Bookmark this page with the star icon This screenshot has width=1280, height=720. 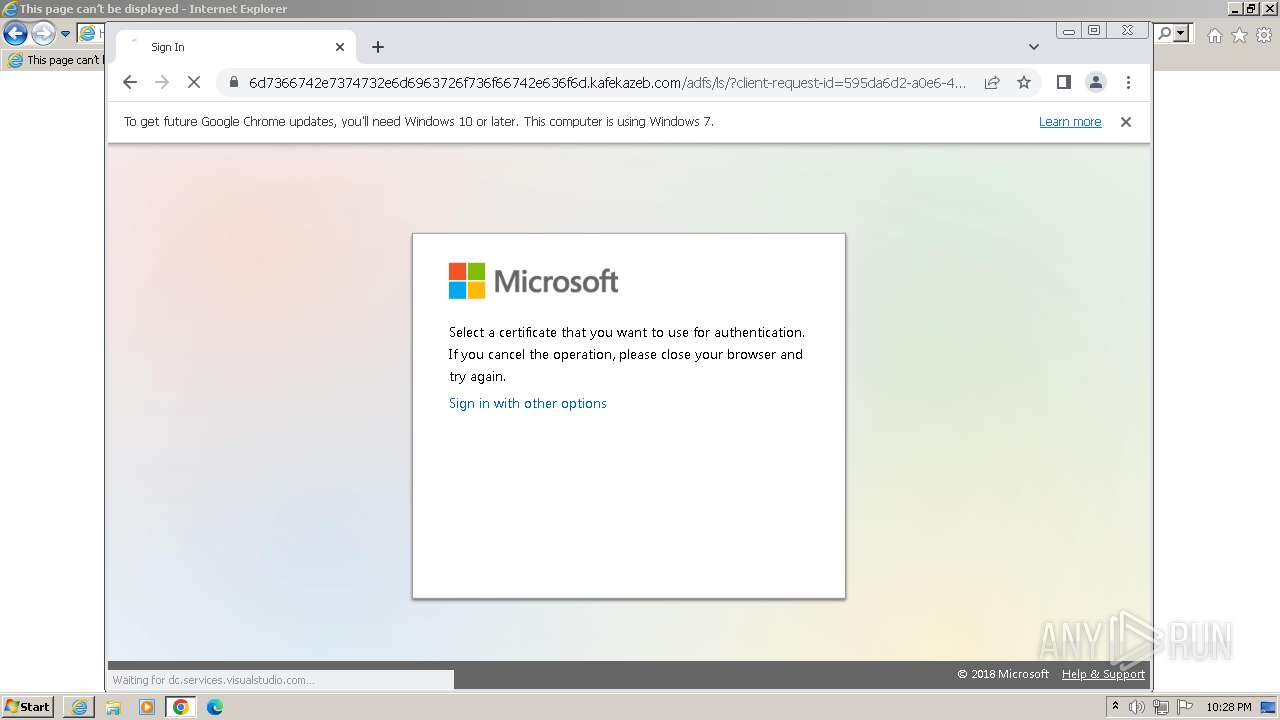1024,83
